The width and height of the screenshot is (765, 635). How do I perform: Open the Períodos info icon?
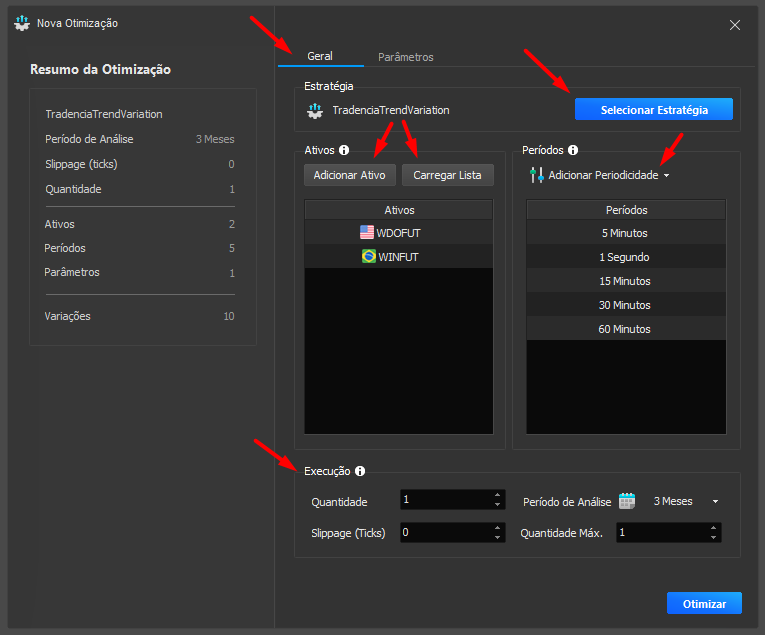point(573,150)
